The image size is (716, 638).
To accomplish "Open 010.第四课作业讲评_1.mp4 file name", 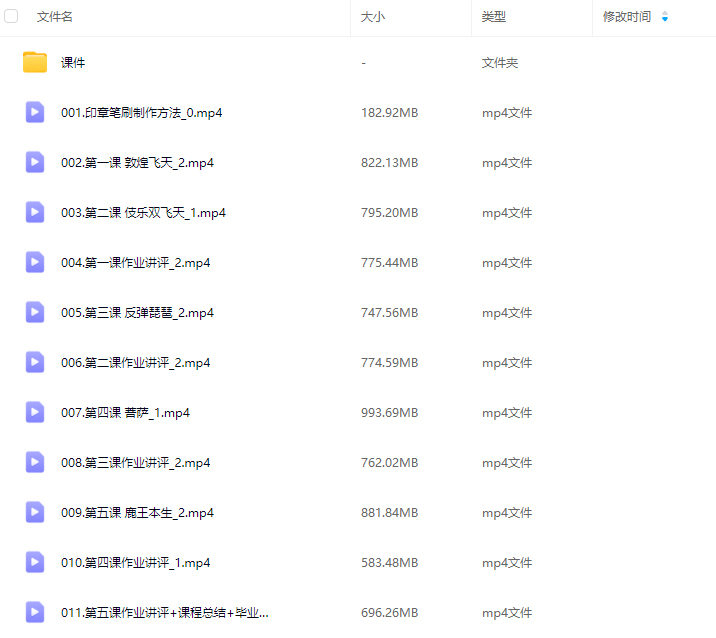I will pyautogui.click(x=135, y=563).
